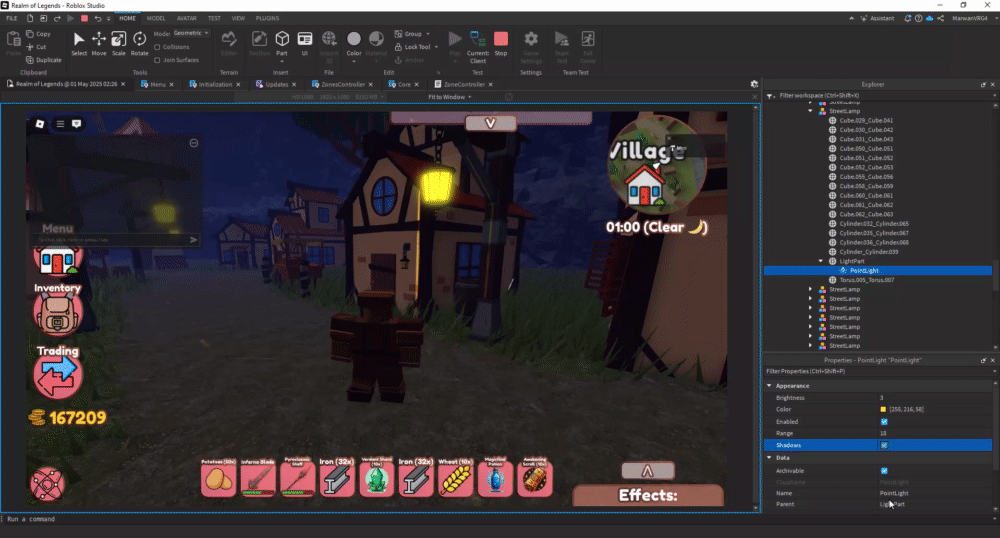Switch to the Updates script tab
Screen dimensions: 1000x538
pyautogui.click(x=276, y=84)
